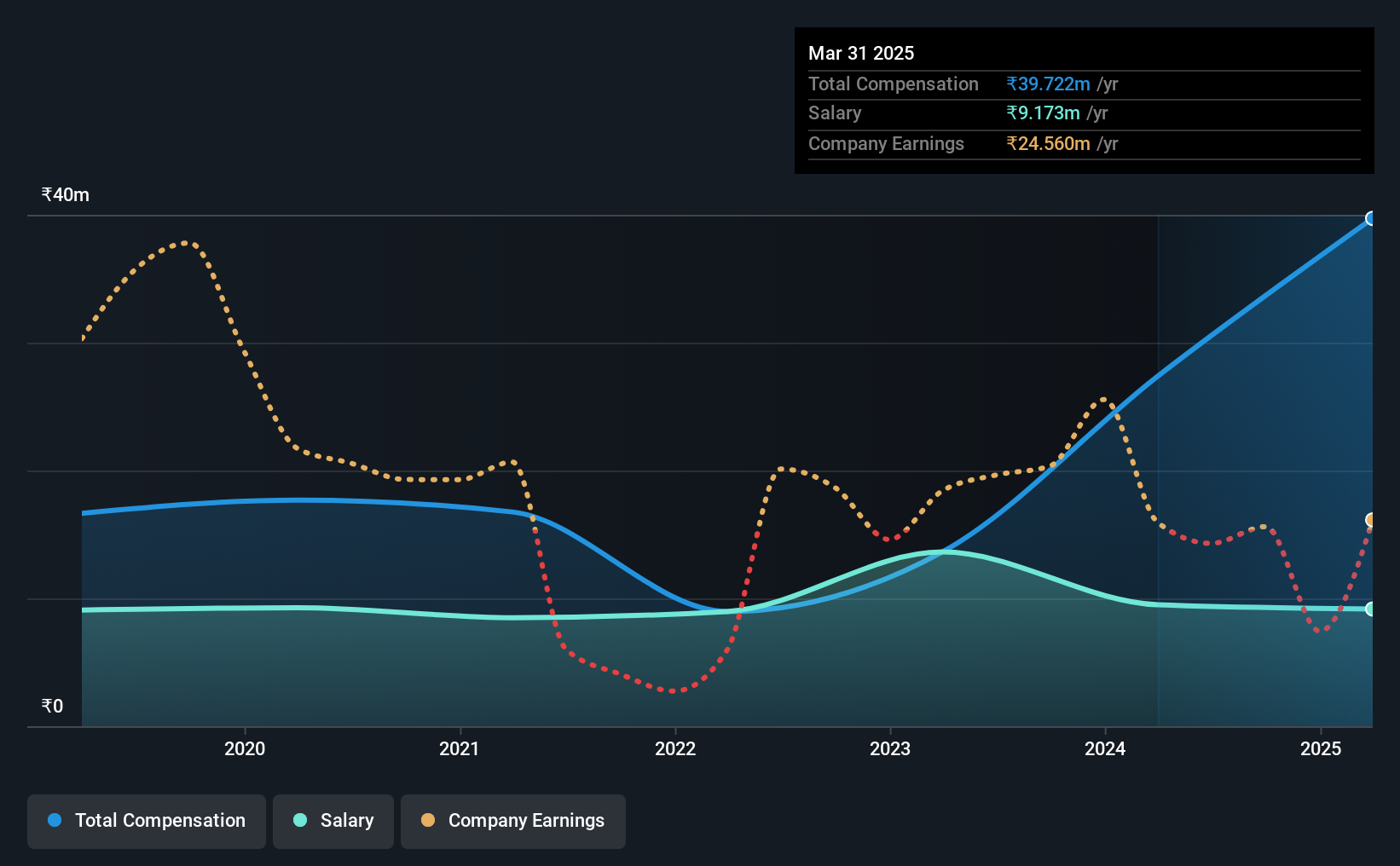Viewport: 1400px width, 866px height.
Task: Click the 2020 x-axis label
Action: 245,748
